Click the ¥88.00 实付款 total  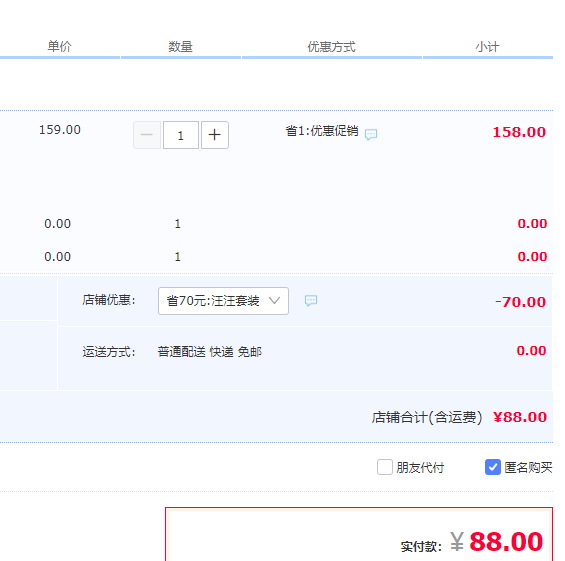pyautogui.click(x=497, y=542)
